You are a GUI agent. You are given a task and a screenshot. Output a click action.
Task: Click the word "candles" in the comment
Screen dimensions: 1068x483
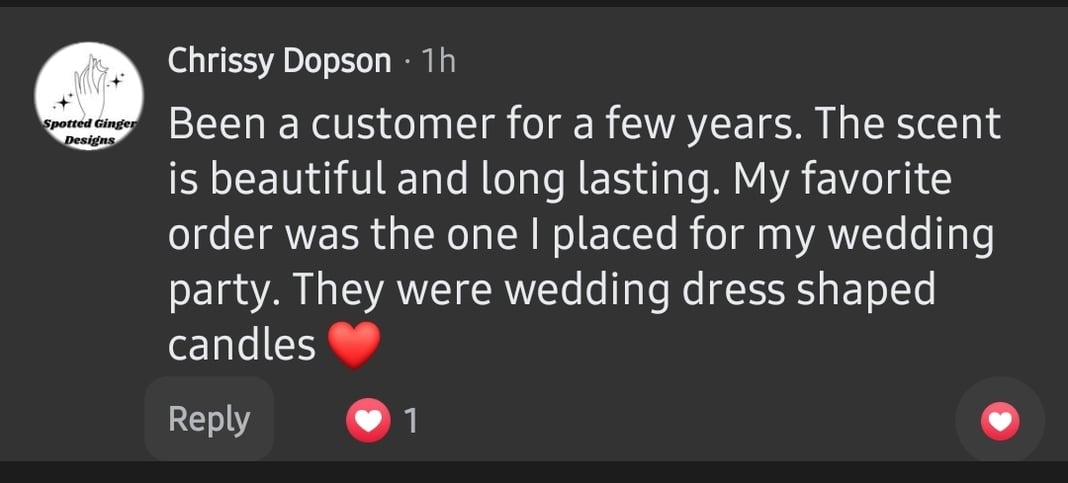coord(242,345)
